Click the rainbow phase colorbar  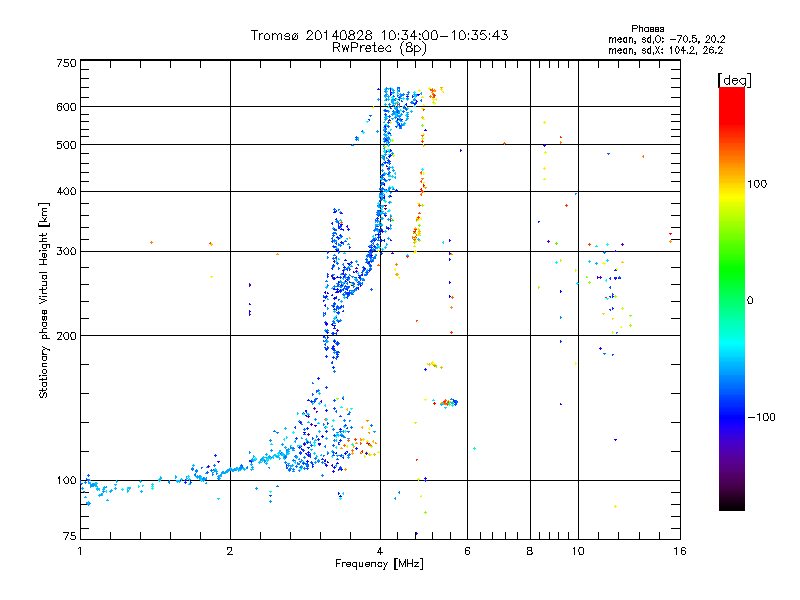click(732, 298)
